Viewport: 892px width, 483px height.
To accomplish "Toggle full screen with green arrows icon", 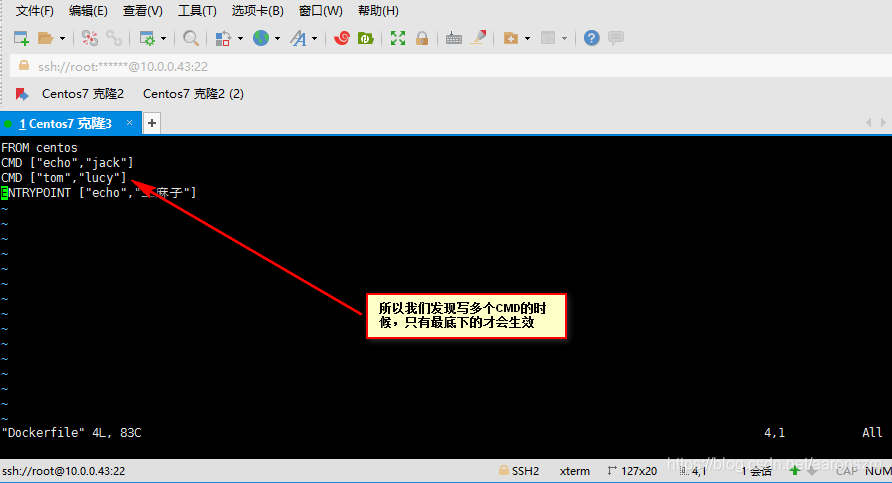I will (398, 38).
